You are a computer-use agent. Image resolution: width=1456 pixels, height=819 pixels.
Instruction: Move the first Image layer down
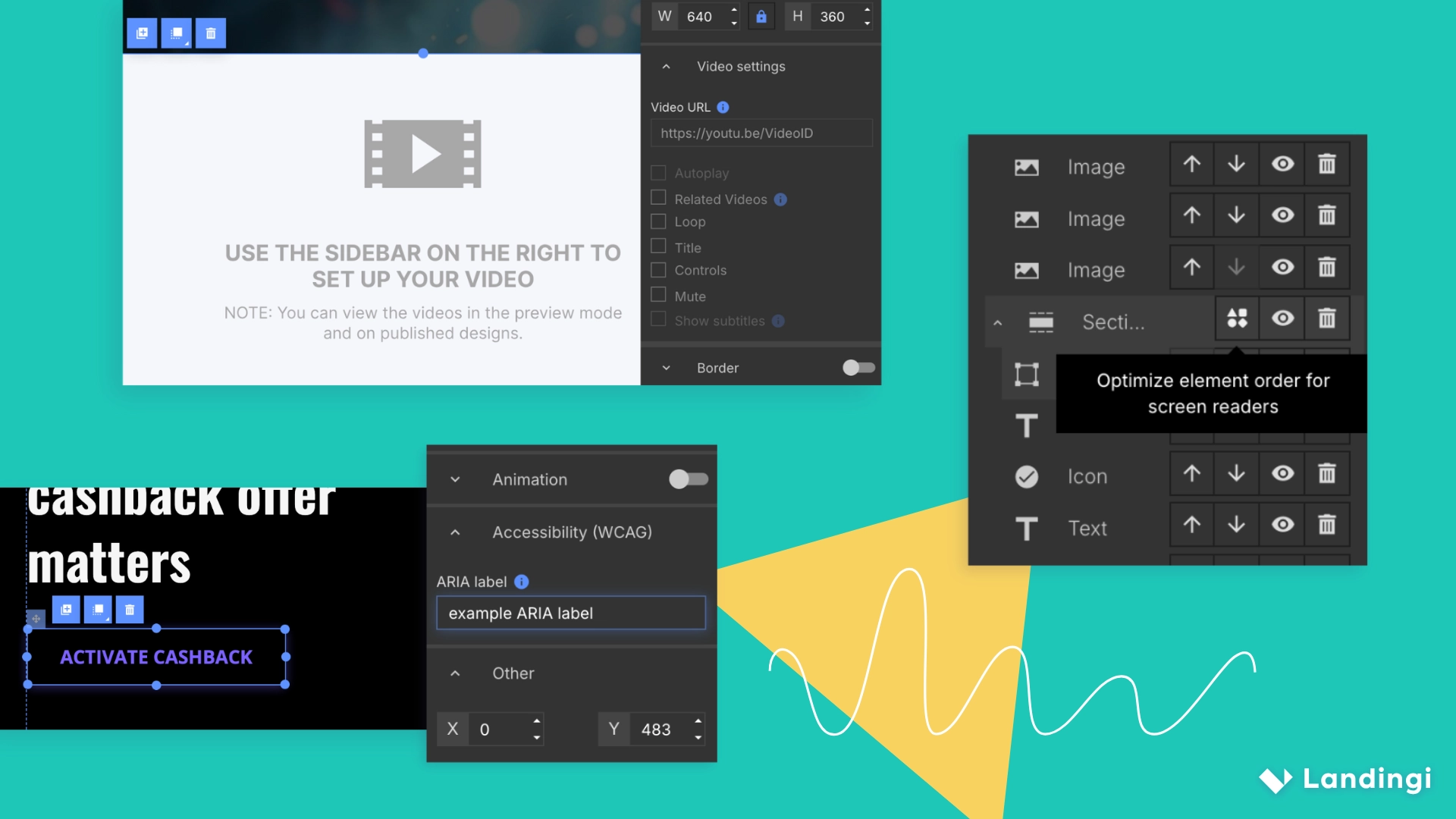coord(1235,164)
